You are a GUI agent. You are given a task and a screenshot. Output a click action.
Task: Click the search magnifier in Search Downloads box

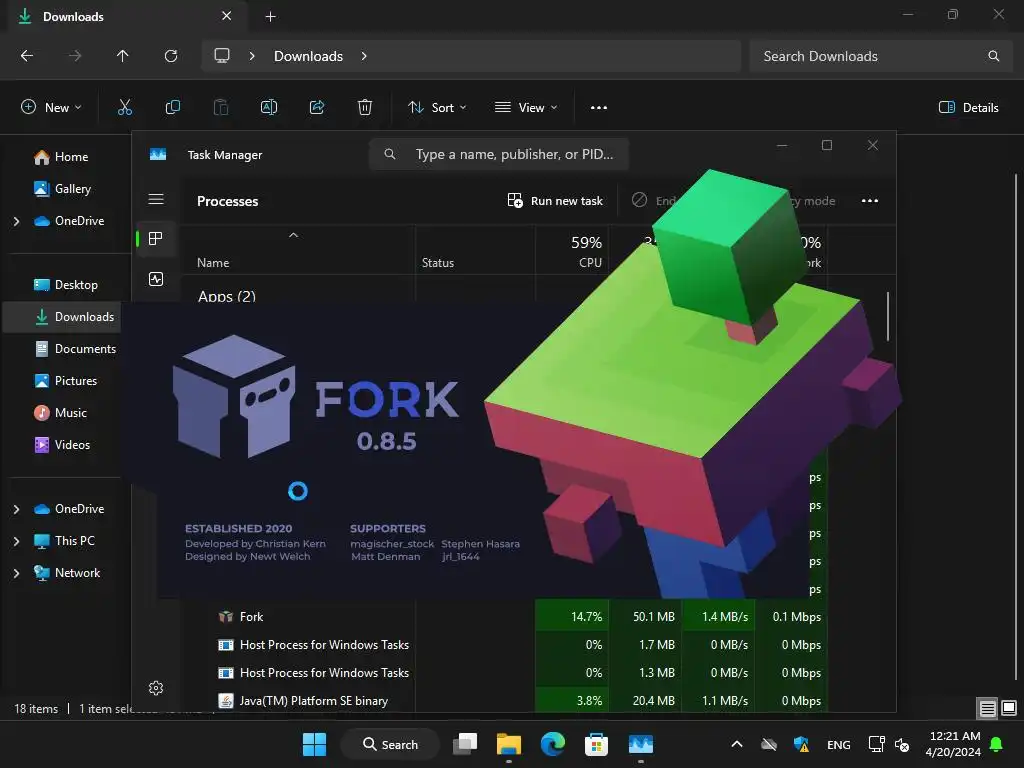pos(993,56)
